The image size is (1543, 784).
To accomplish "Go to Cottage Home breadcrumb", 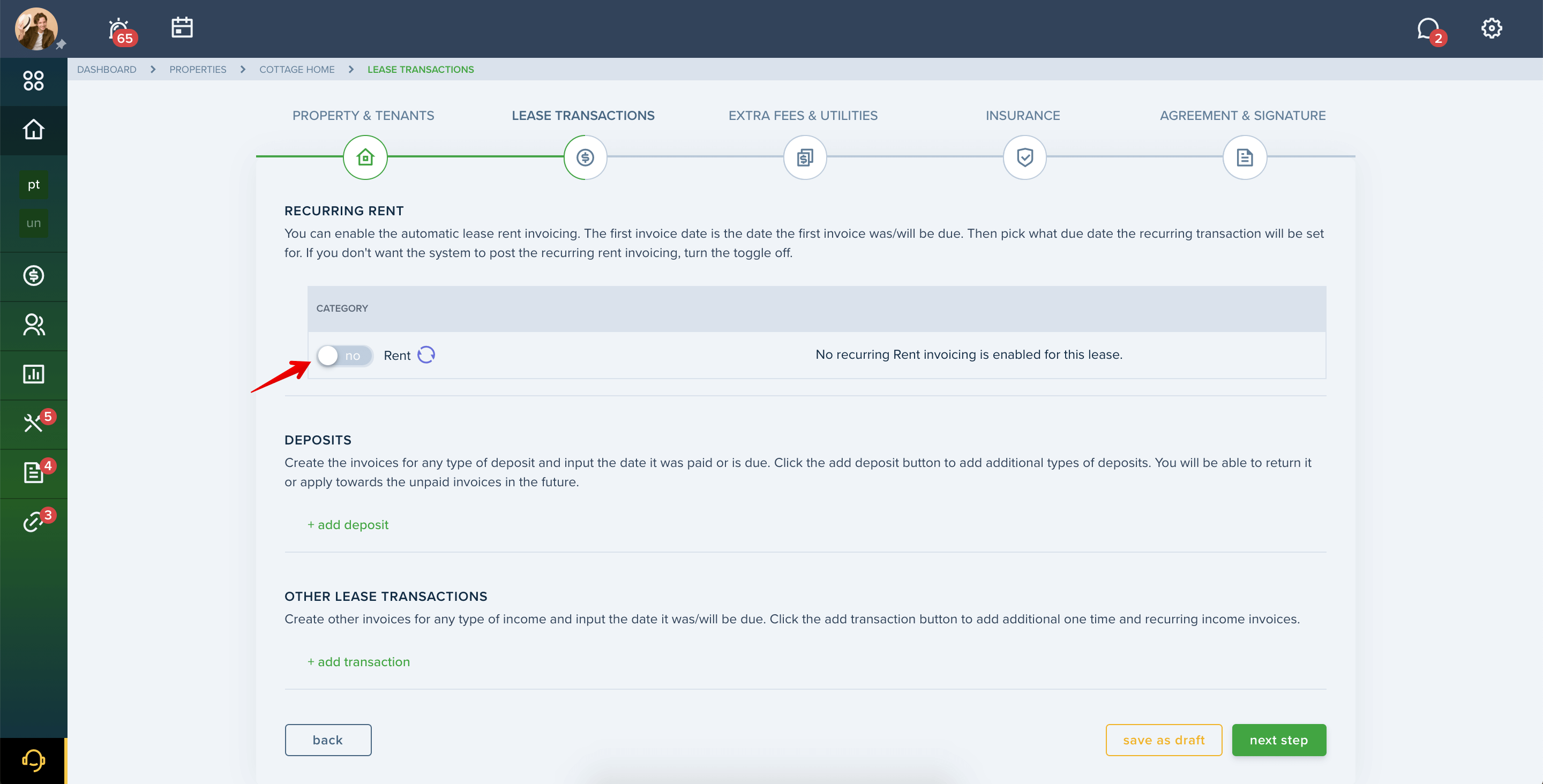I will [x=297, y=70].
